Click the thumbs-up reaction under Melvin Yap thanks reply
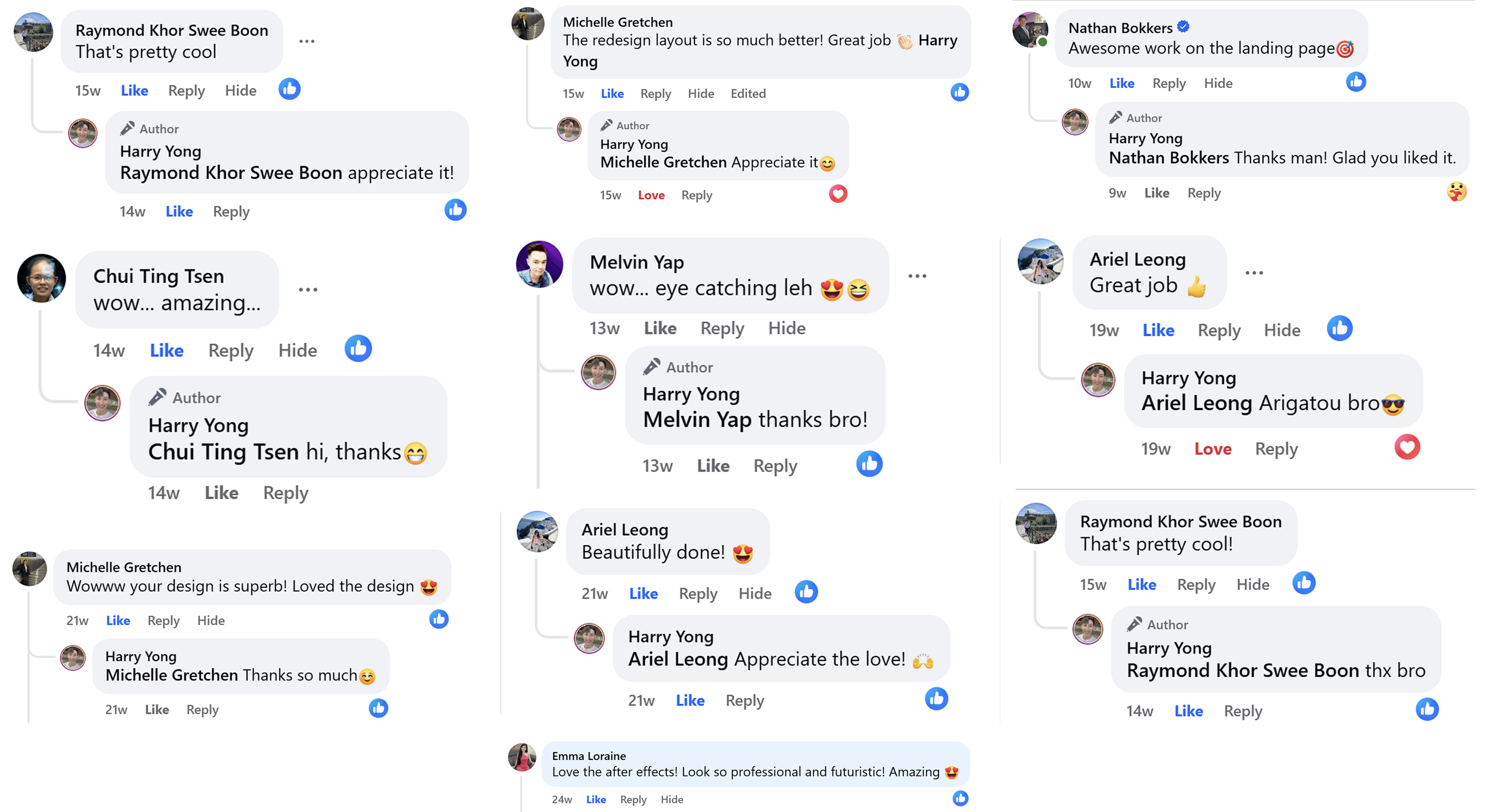Image resolution: width=1486 pixels, height=812 pixels. [x=869, y=464]
